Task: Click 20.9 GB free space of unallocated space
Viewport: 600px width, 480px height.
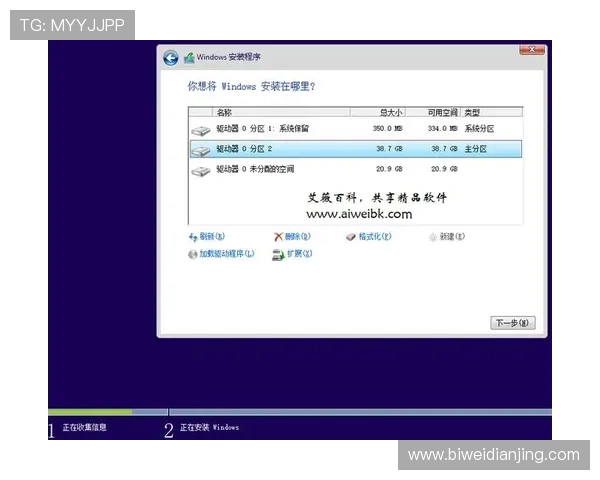Action: point(444,169)
